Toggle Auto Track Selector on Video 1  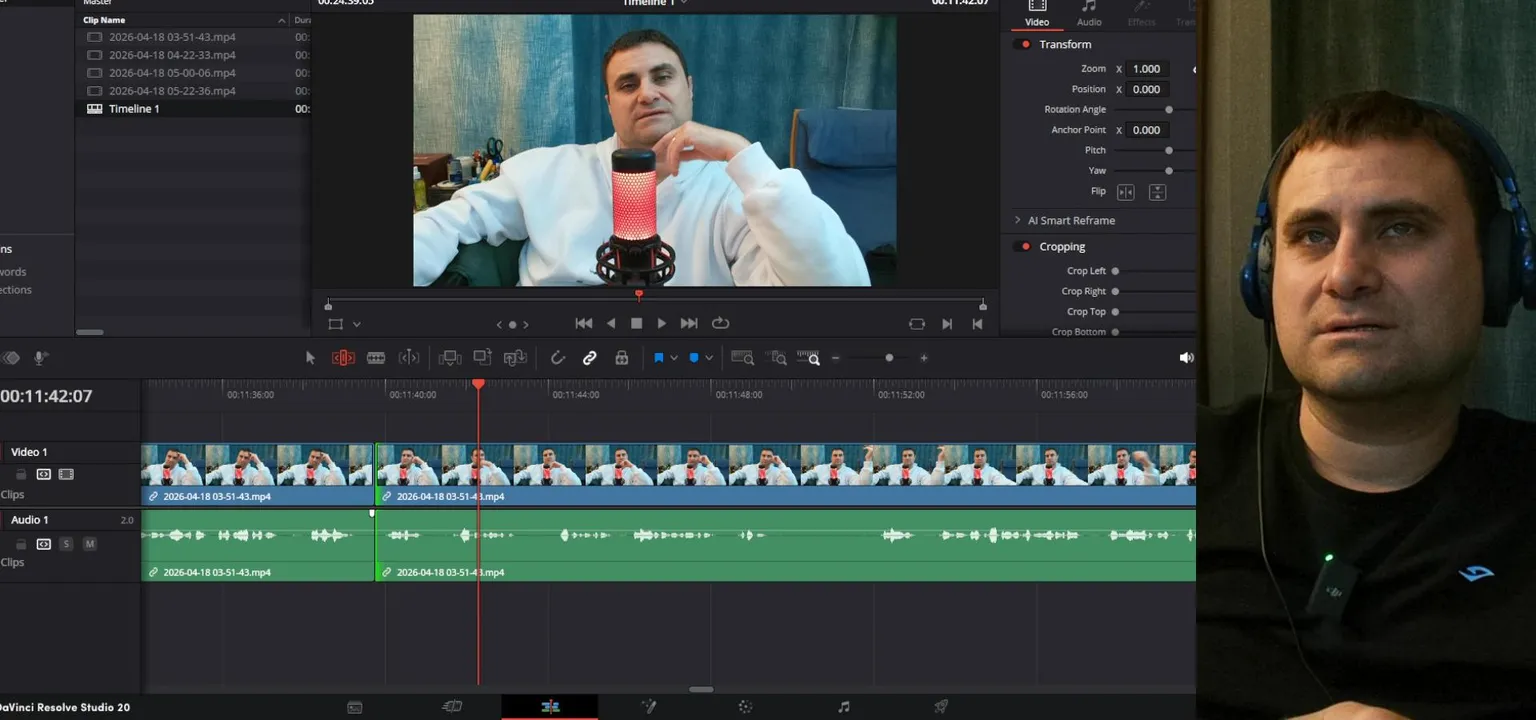coord(44,474)
